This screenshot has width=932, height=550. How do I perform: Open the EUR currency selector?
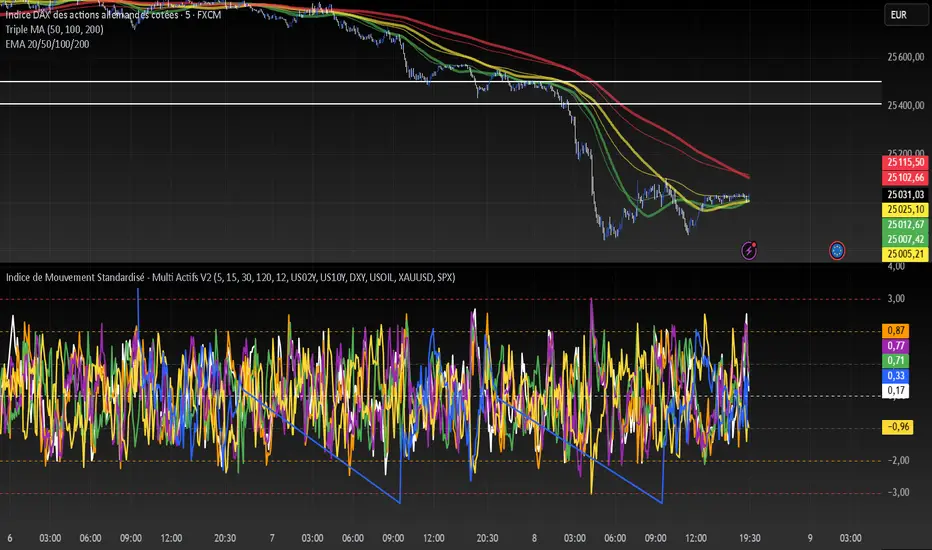pyautogui.click(x=905, y=15)
